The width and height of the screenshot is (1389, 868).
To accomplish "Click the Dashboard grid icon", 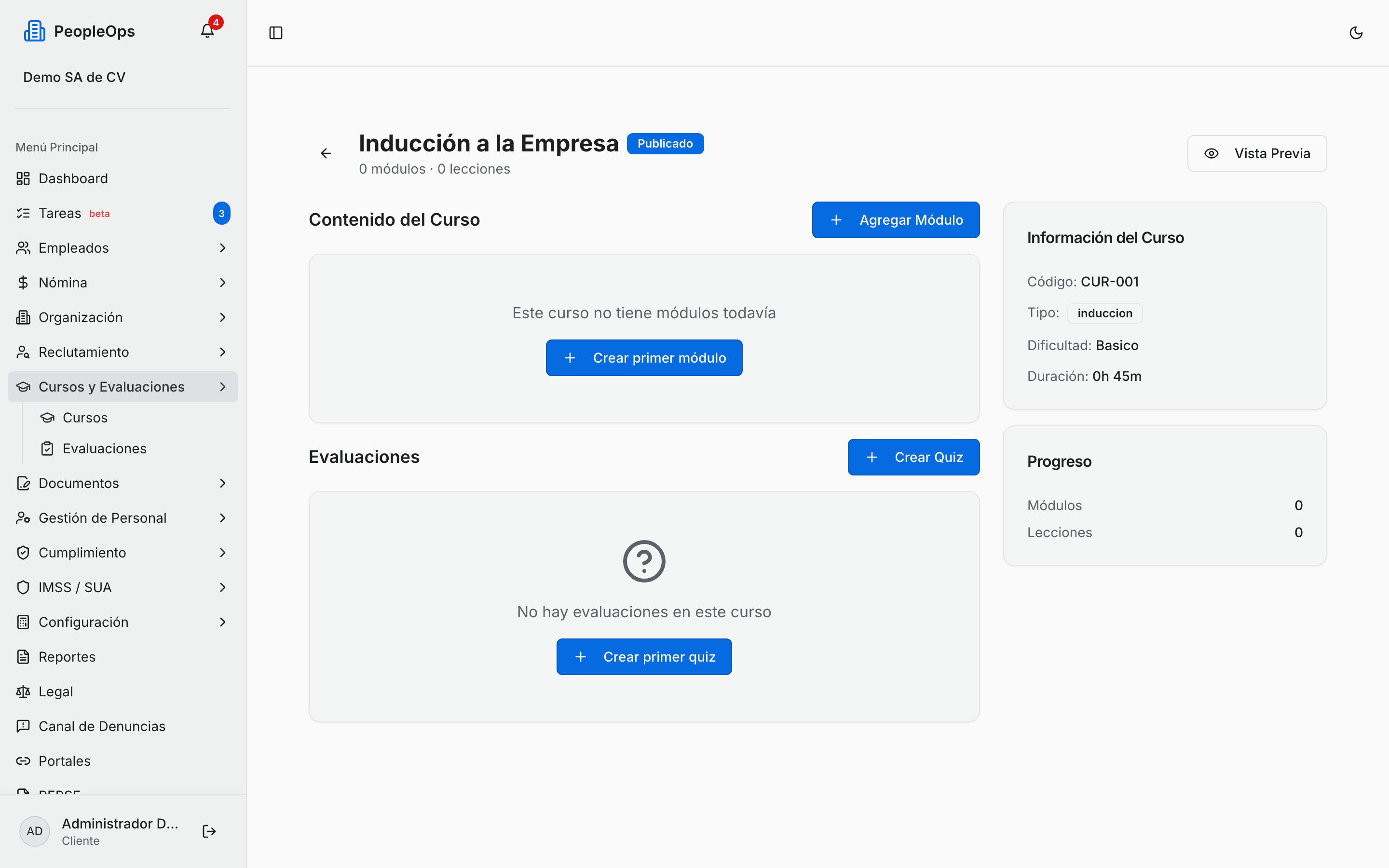I will pyautogui.click(x=23, y=178).
